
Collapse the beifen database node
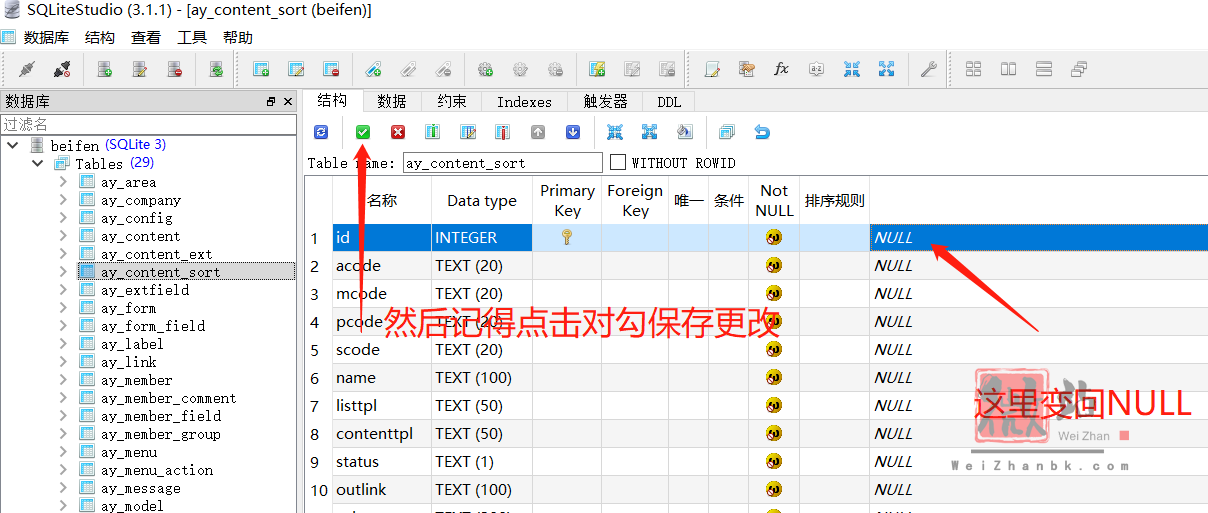[x=13, y=145]
